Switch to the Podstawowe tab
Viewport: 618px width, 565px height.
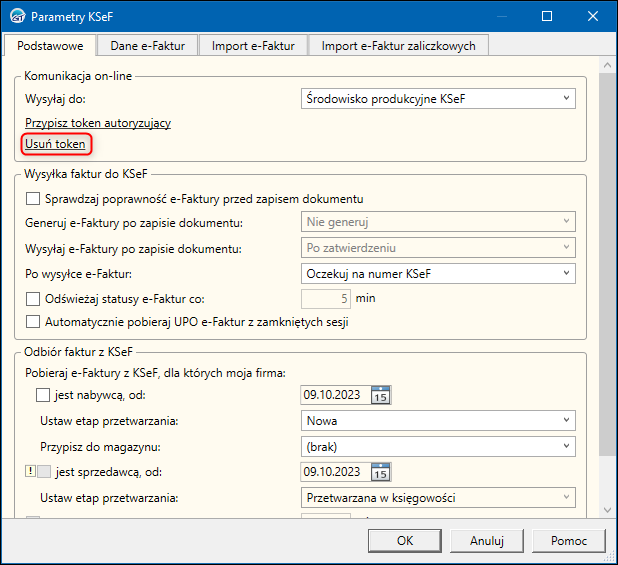(x=50, y=46)
